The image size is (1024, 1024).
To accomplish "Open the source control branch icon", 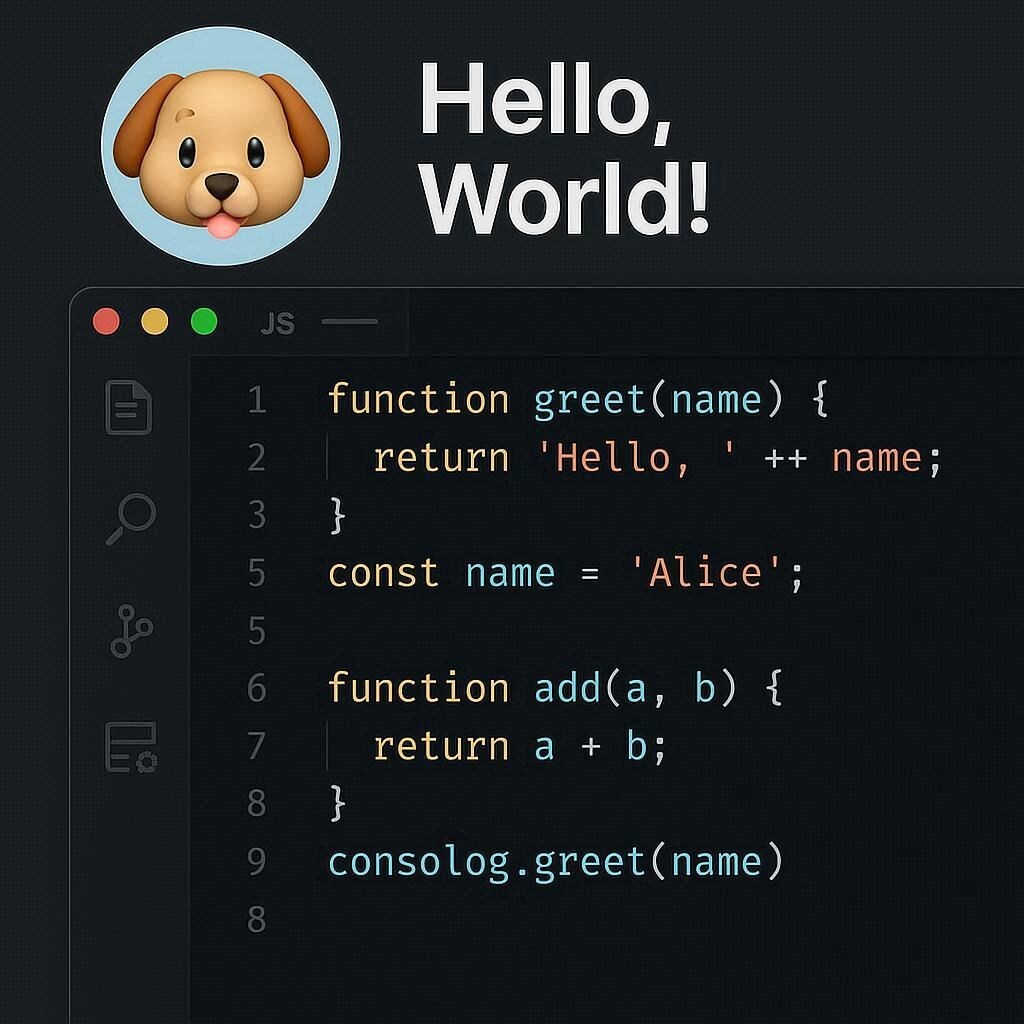I will (x=131, y=631).
